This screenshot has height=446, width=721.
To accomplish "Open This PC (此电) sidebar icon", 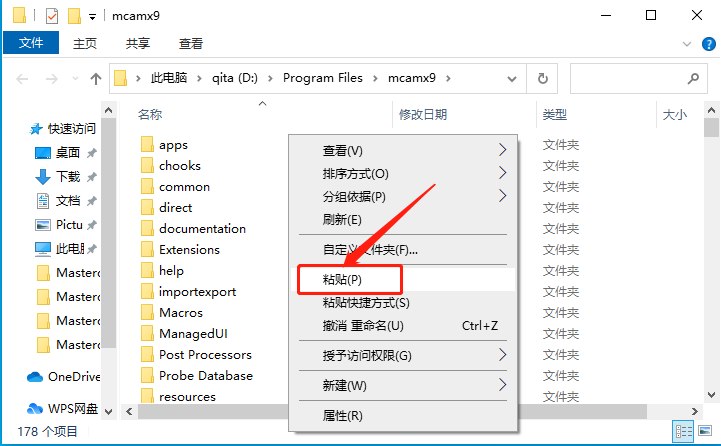I will [43, 249].
